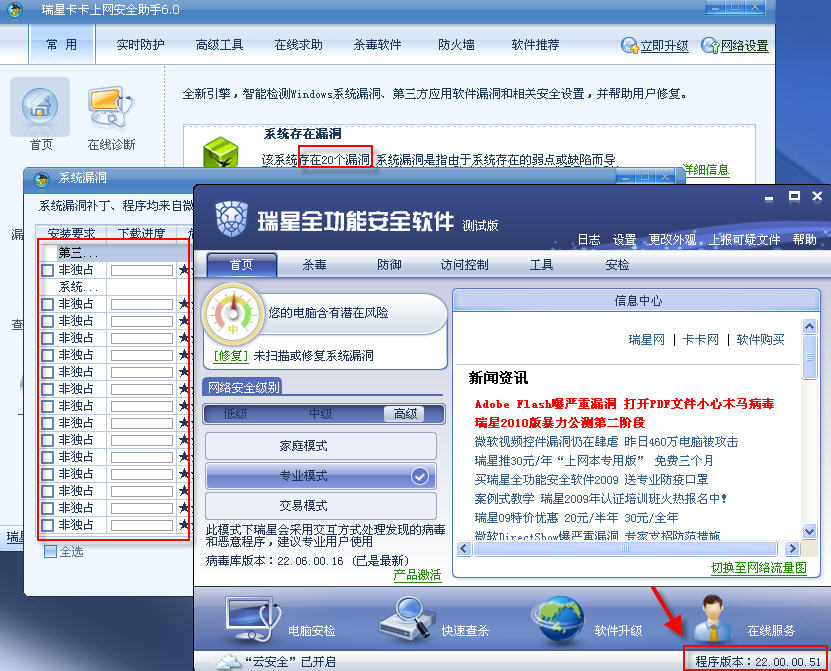831x671 pixels.
Task: Set network security level to 低级
Action: 235,414
